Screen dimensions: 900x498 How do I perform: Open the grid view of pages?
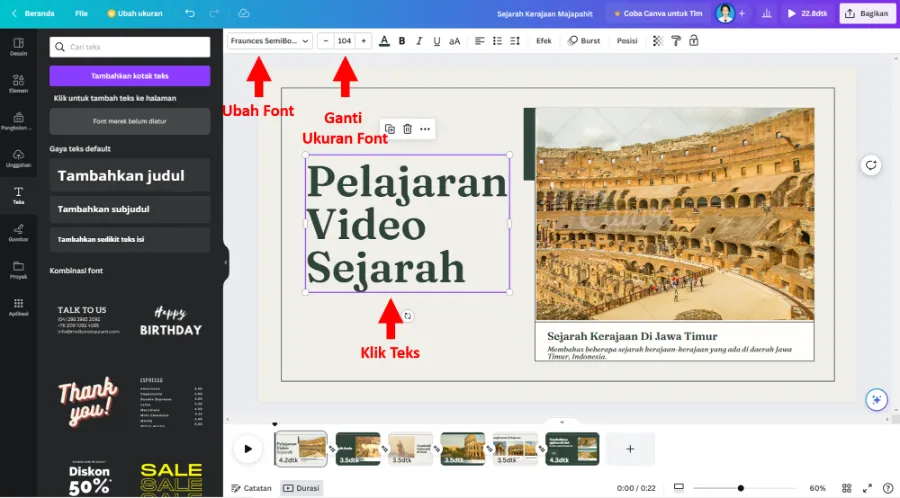click(x=847, y=488)
